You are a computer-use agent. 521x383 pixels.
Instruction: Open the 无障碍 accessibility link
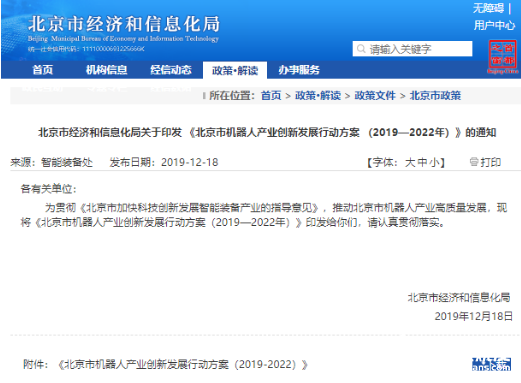coord(488,8)
